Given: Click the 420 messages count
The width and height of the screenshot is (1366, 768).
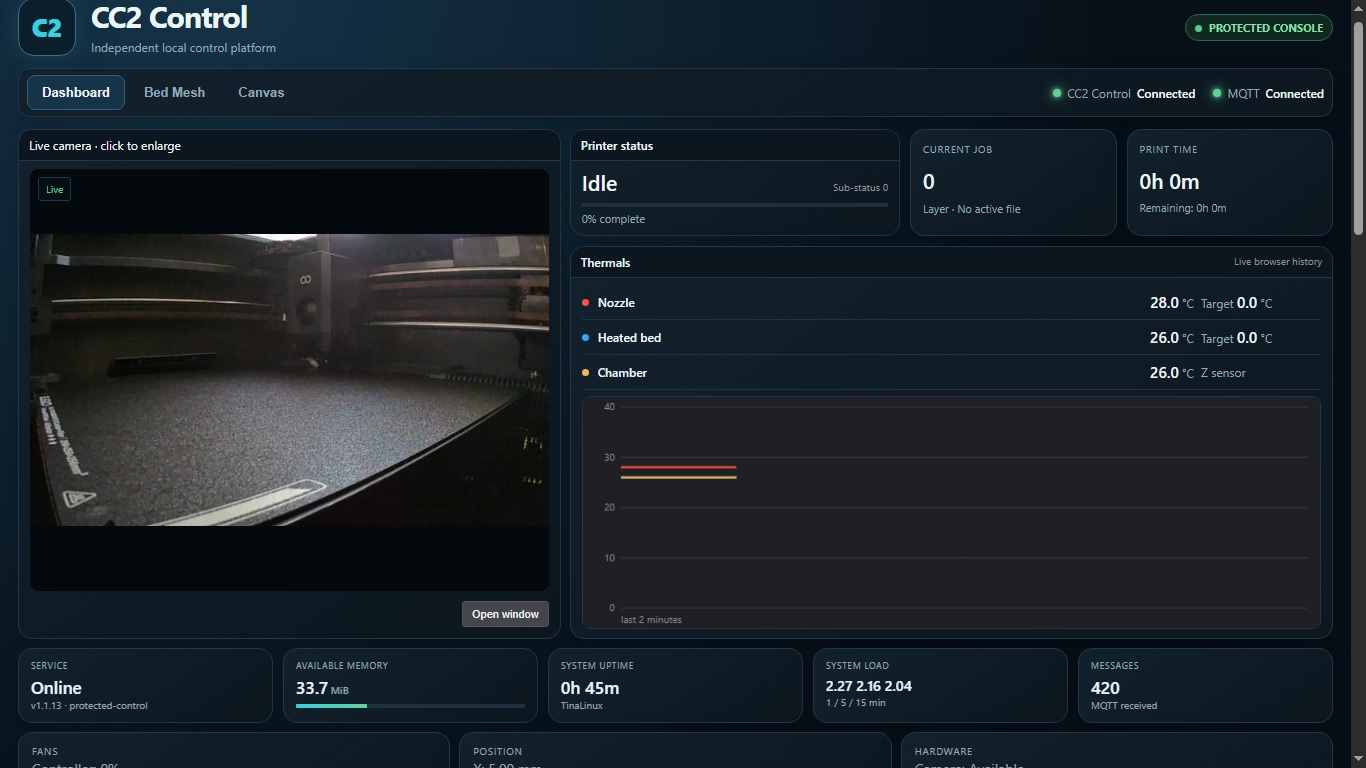Looking at the screenshot, I should click(1106, 688).
